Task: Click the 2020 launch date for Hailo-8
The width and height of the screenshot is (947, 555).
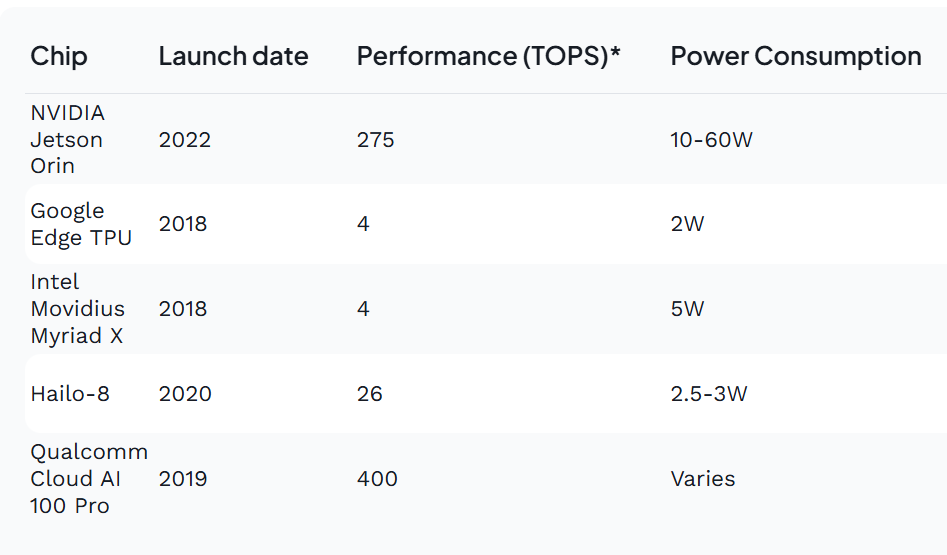Action: click(x=185, y=394)
